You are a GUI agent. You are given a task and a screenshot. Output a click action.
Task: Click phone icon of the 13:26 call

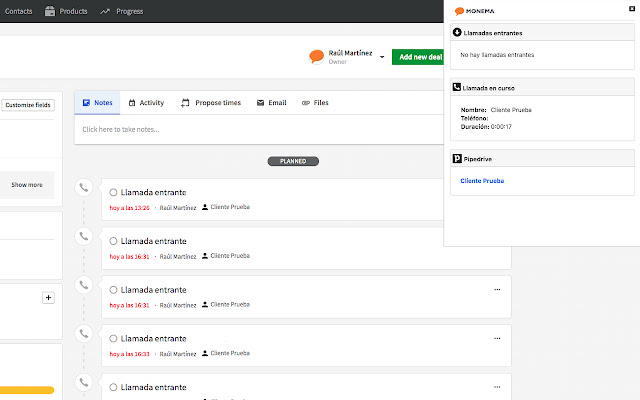pyautogui.click(x=84, y=187)
